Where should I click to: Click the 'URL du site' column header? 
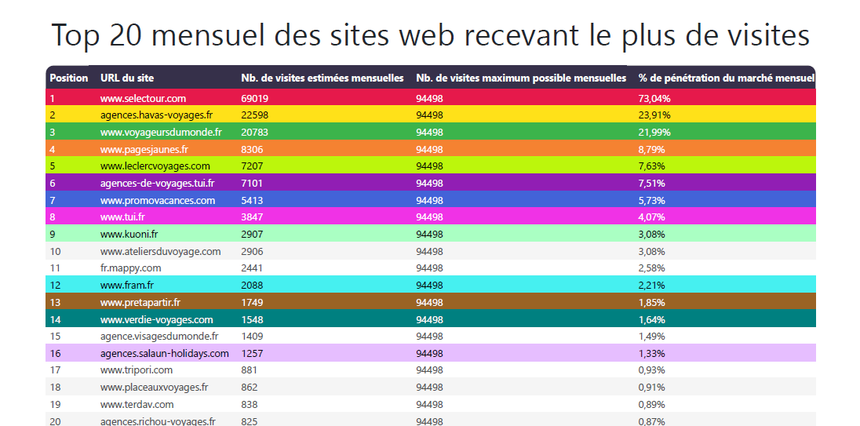point(127,78)
